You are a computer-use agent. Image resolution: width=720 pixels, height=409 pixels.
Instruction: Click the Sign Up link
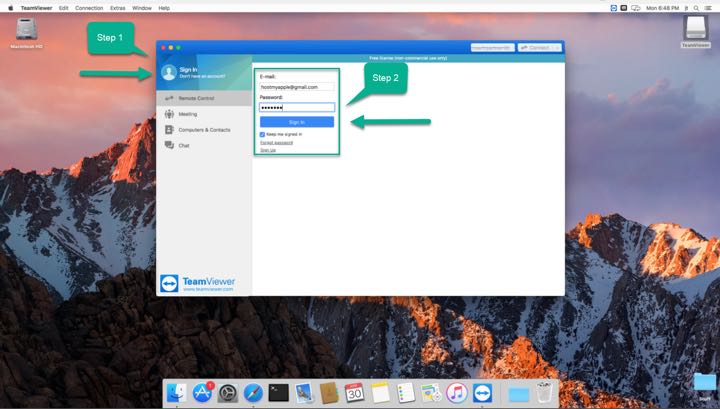(x=268, y=150)
